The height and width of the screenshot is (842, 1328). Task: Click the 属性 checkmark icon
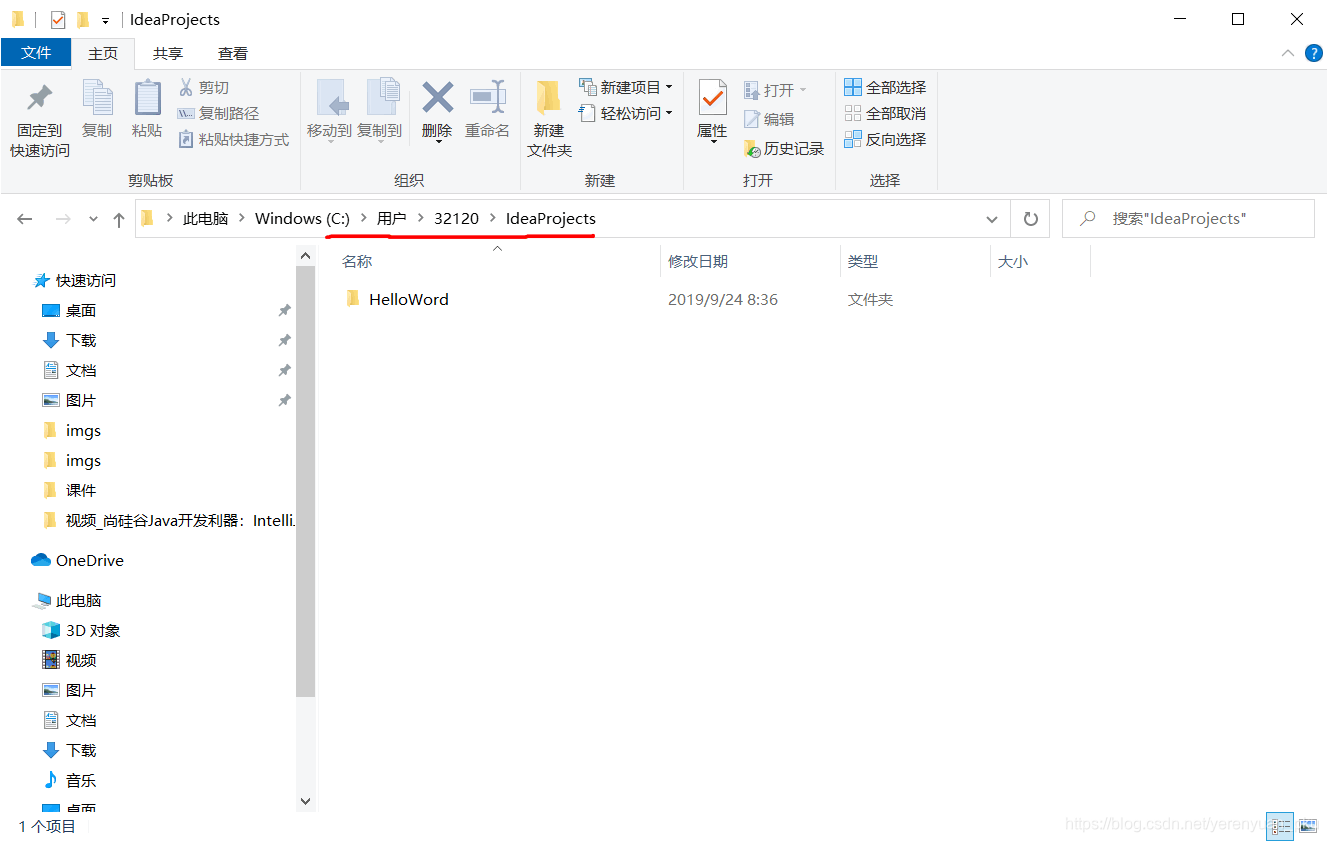click(712, 98)
